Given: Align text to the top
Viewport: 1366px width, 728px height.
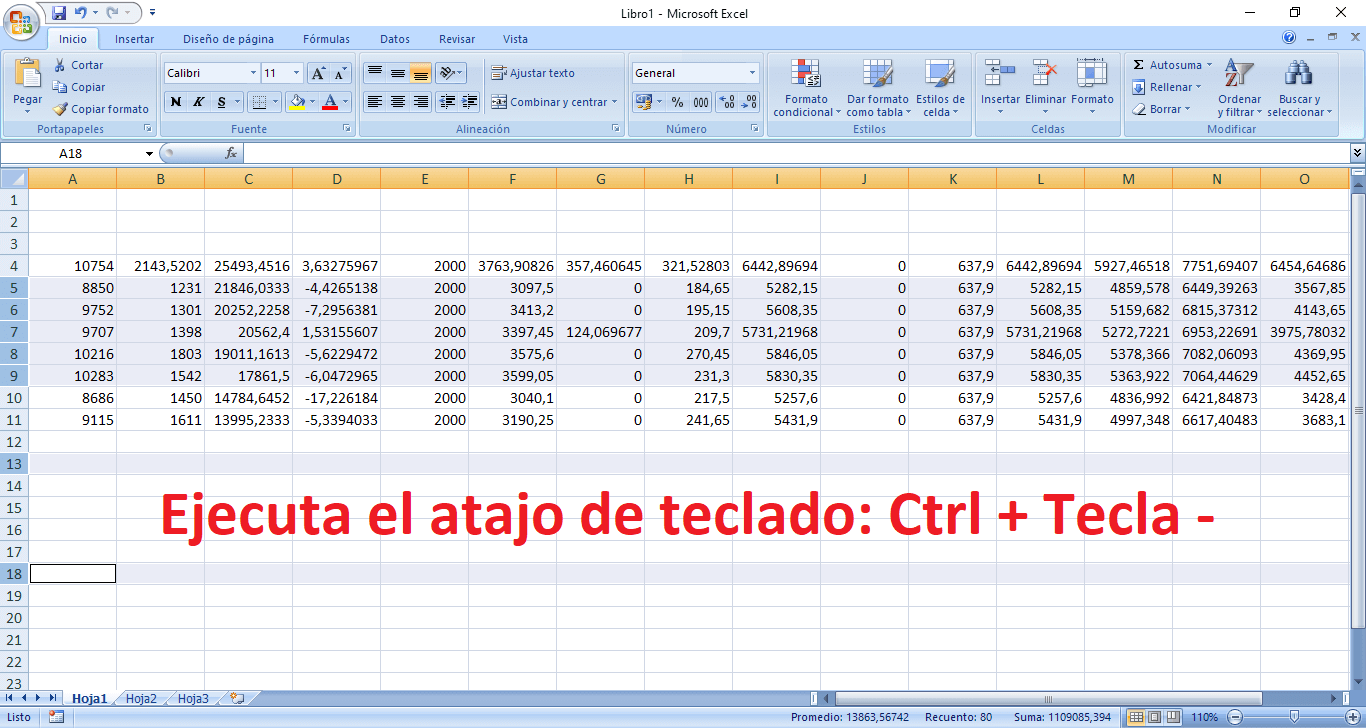Looking at the screenshot, I should tap(374, 72).
